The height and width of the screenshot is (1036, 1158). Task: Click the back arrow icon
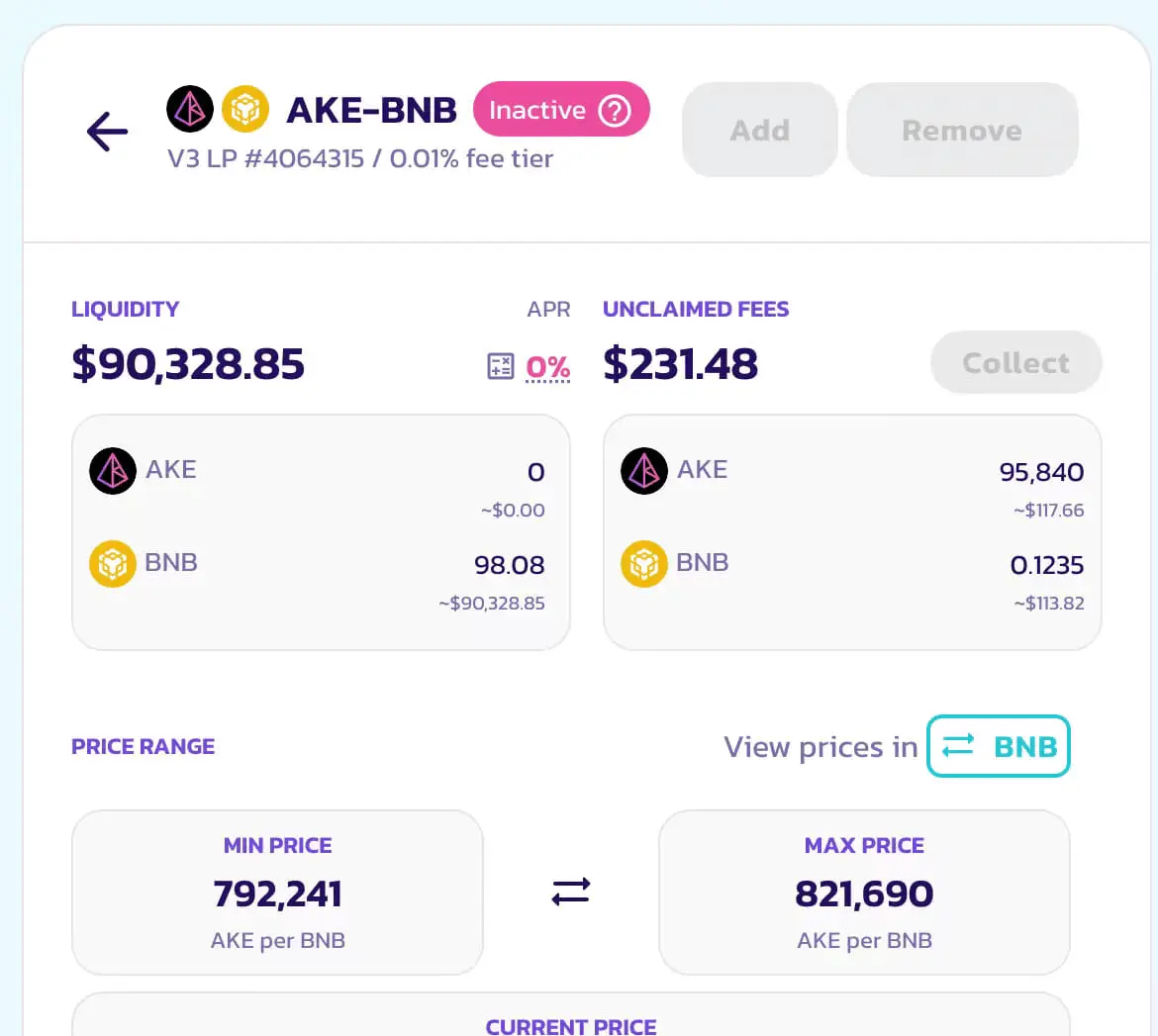[x=107, y=133]
